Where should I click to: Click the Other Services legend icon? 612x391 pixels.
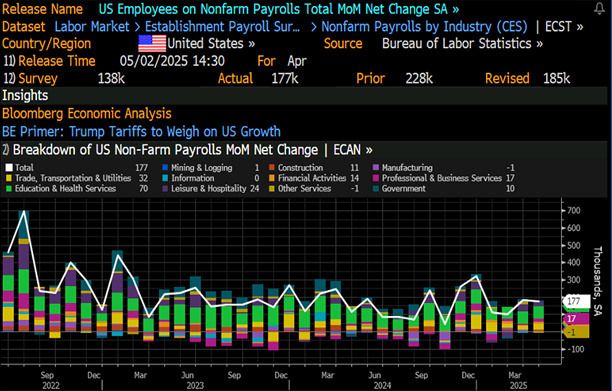tap(272, 189)
